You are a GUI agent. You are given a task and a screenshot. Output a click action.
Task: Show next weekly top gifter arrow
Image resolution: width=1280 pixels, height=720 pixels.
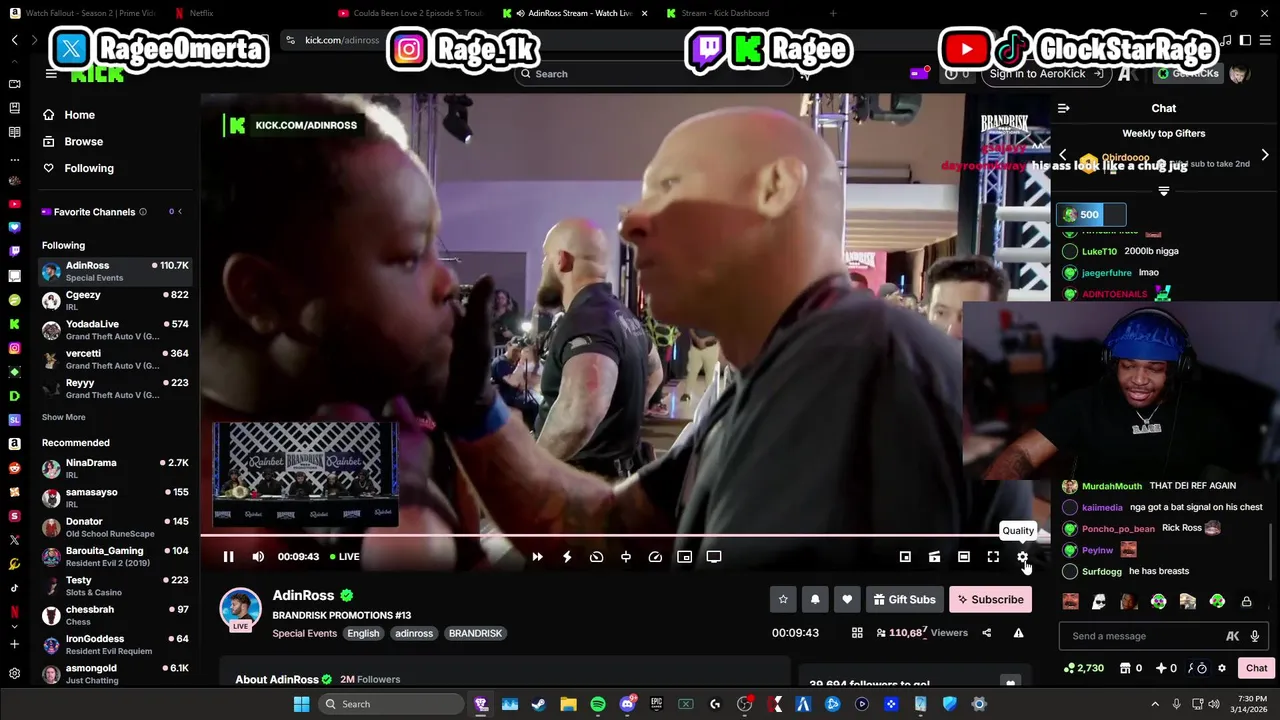[x=1265, y=155]
